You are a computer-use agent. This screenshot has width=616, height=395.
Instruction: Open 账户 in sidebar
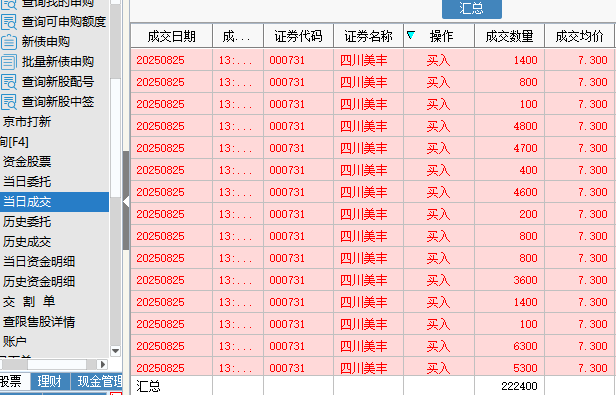[x=15, y=342]
